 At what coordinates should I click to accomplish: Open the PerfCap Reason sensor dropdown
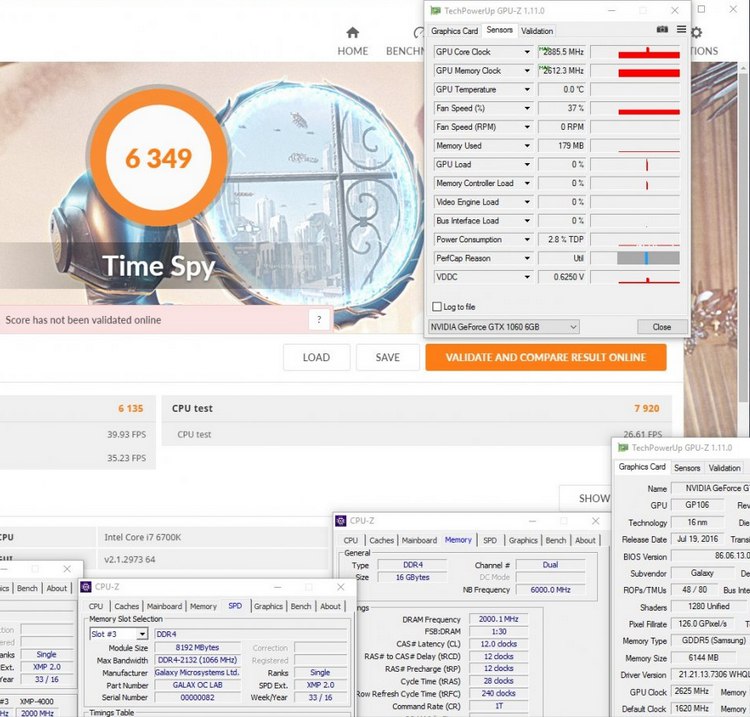(x=527, y=258)
